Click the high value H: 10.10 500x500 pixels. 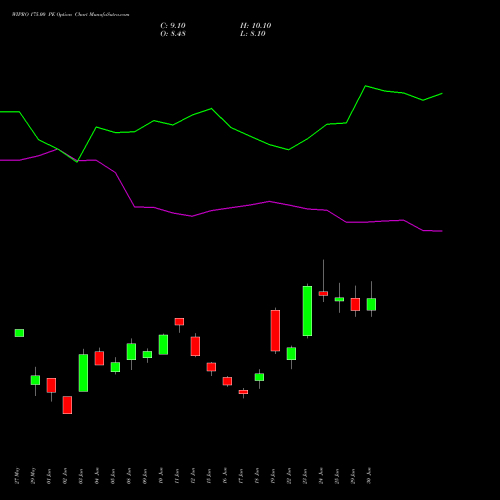pyautogui.click(x=255, y=26)
